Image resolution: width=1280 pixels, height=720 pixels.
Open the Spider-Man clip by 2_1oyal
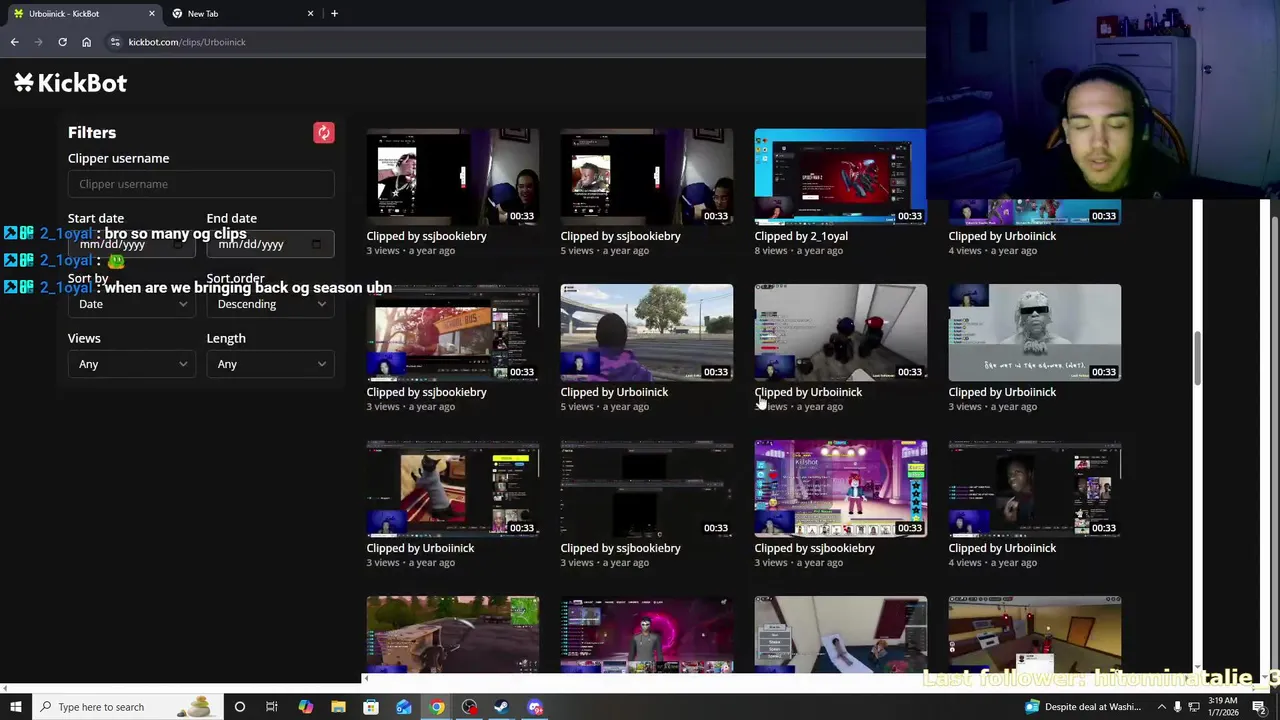(840, 176)
